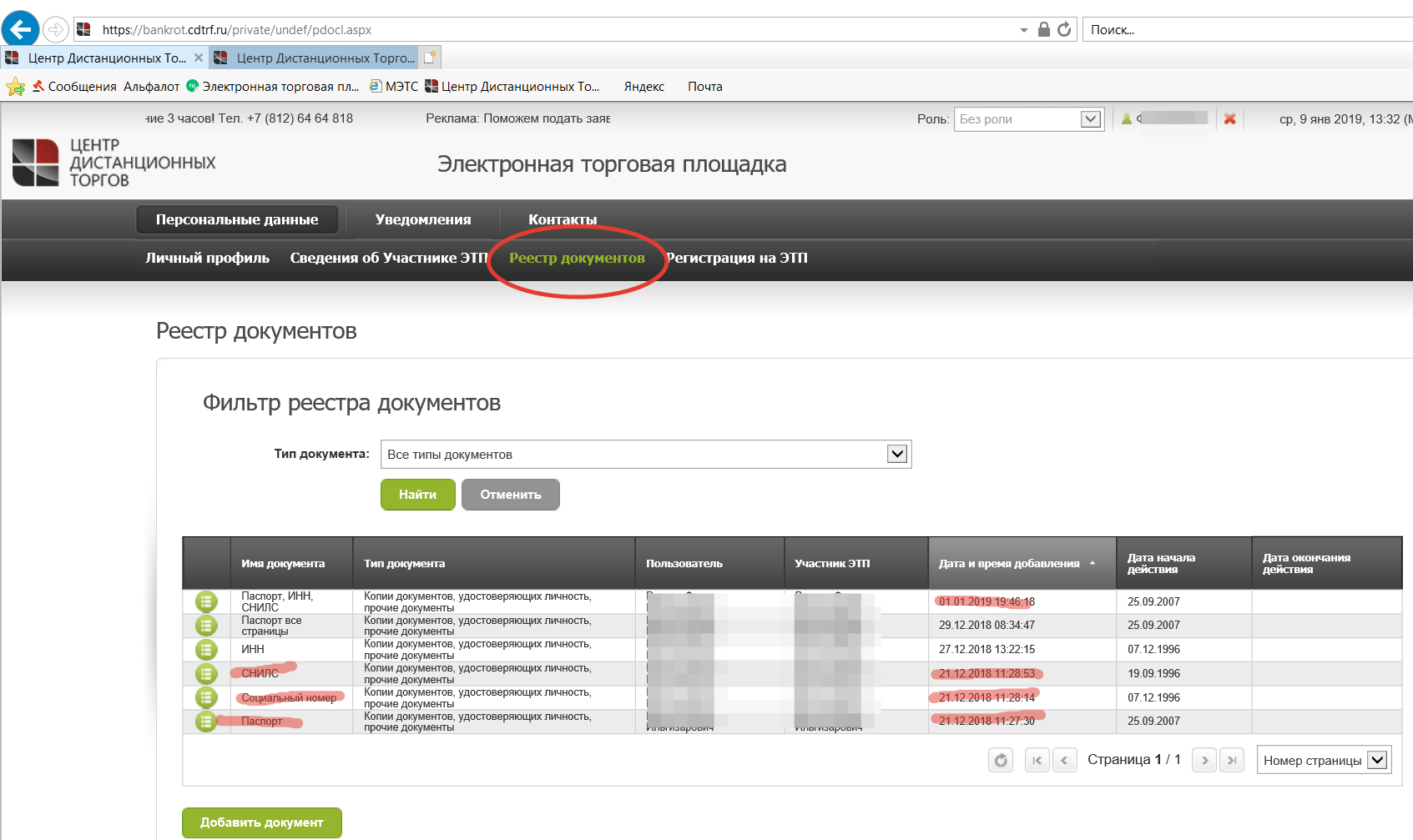Open the Уведомления menu

click(423, 219)
